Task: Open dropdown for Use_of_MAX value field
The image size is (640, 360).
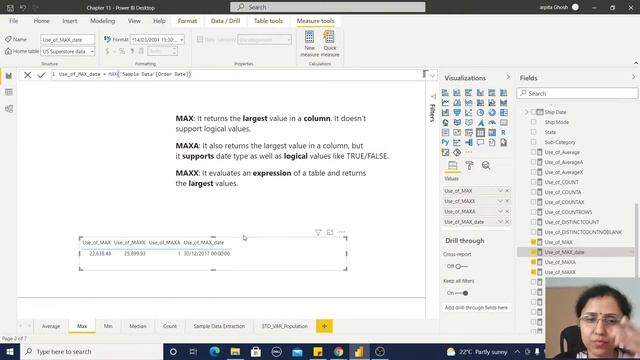Action: [500, 191]
